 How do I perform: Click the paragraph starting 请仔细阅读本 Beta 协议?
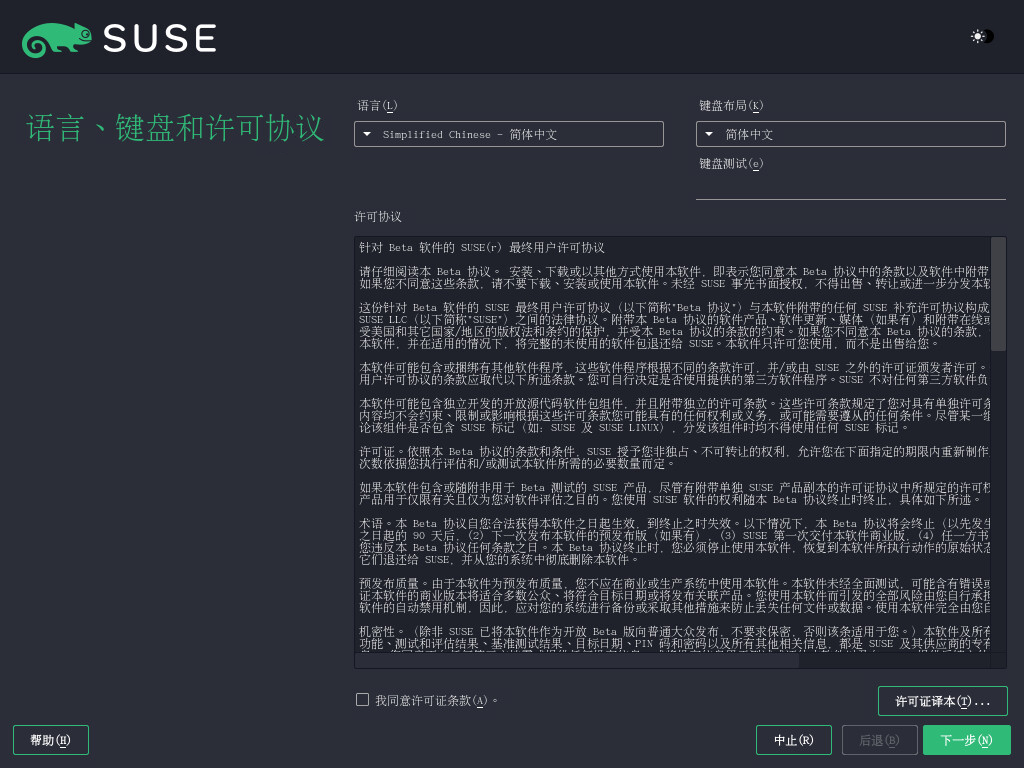pos(675,278)
